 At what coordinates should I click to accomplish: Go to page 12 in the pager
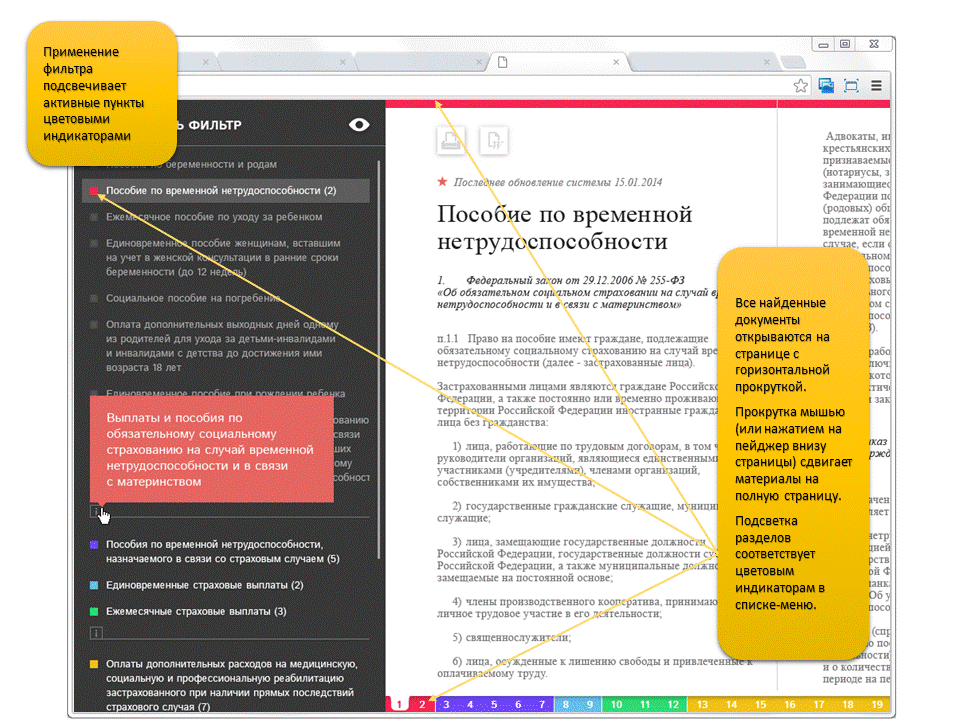tap(673, 704)
